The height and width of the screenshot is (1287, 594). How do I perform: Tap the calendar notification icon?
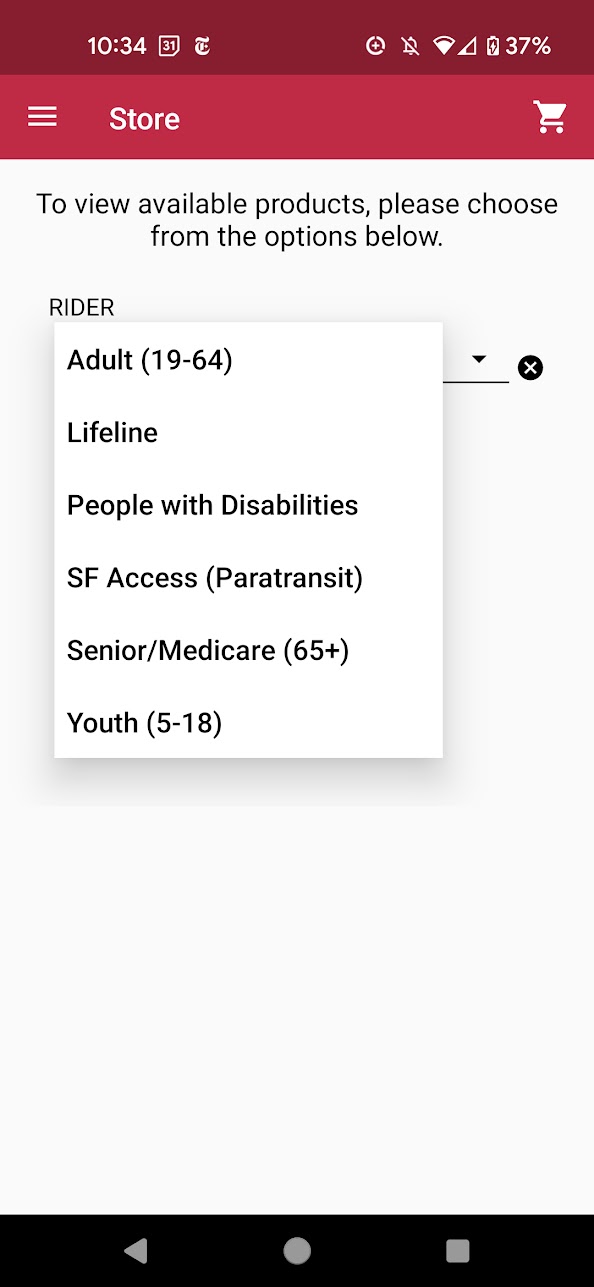coord(169,46)
